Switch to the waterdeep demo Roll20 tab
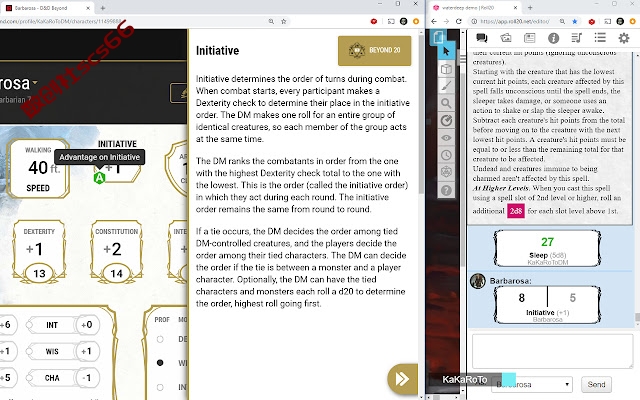640x400 pixels. tap(475, 8)
